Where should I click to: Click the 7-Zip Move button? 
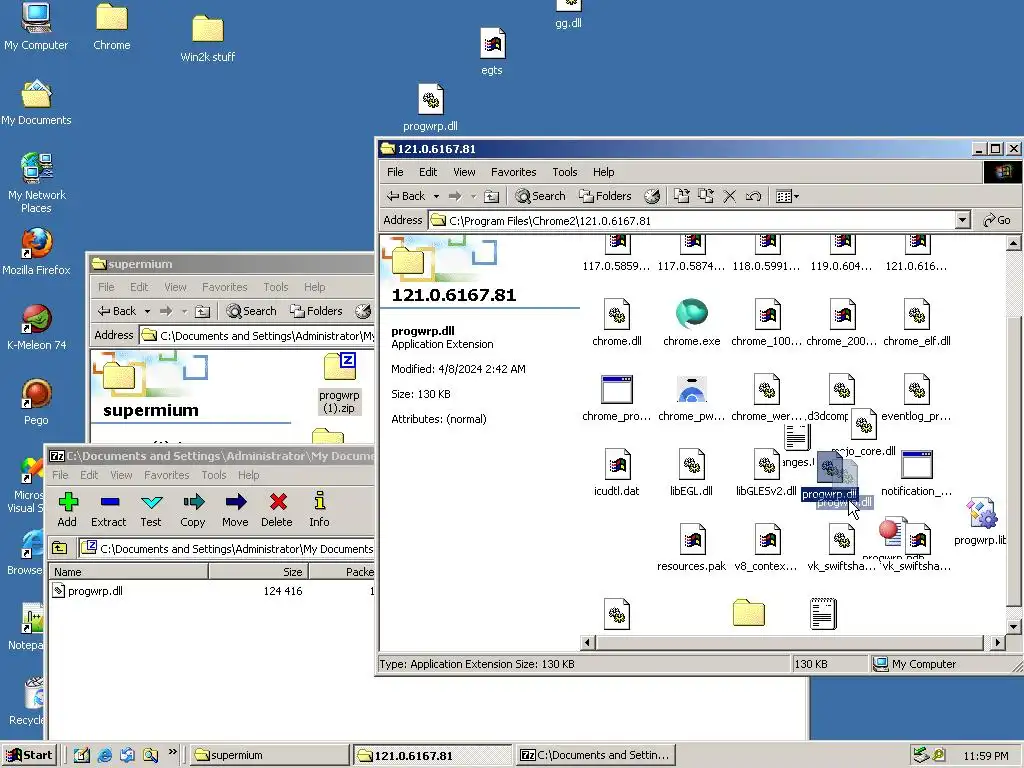235,509
